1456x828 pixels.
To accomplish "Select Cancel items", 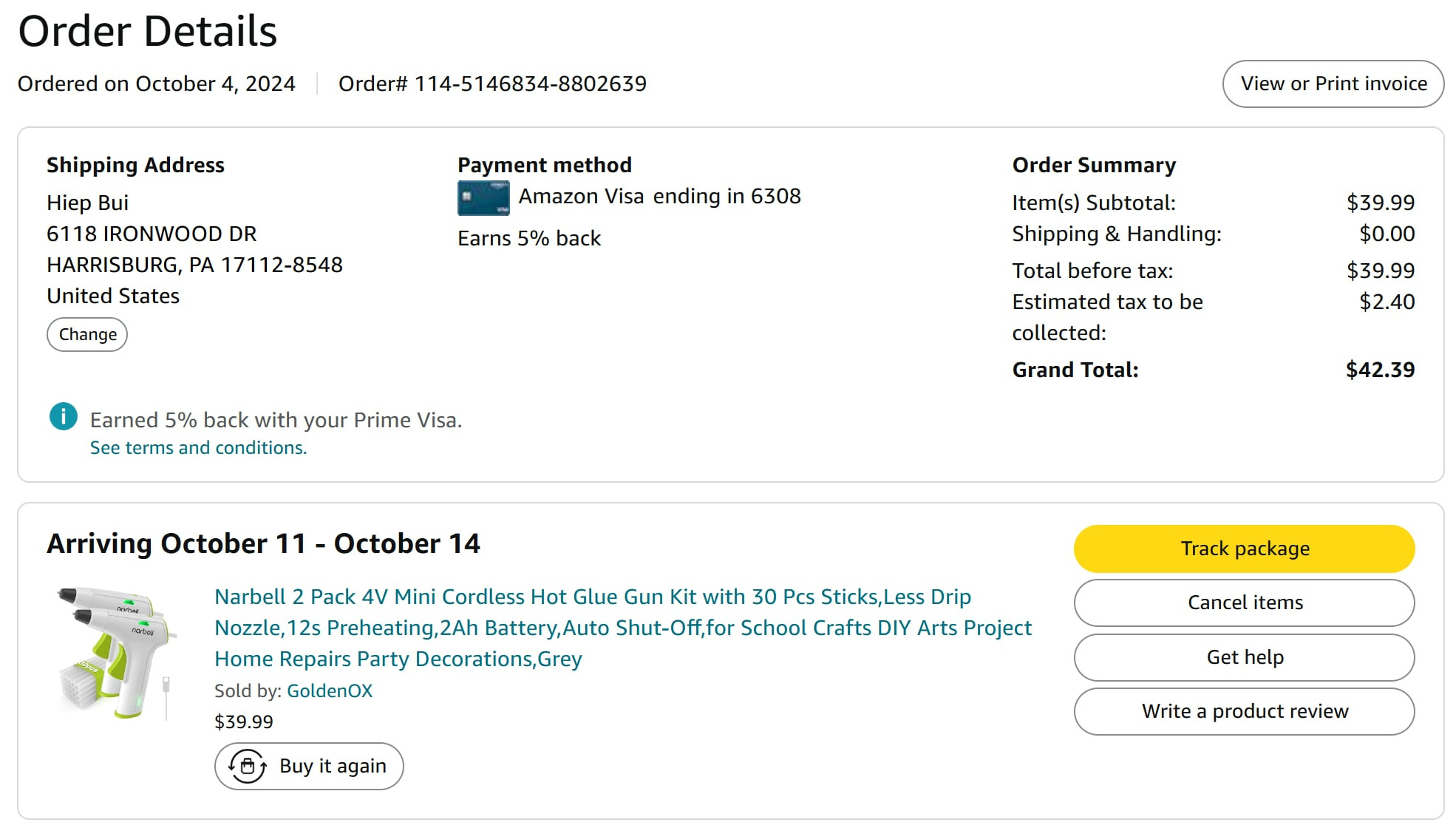I will [1244, 603].
